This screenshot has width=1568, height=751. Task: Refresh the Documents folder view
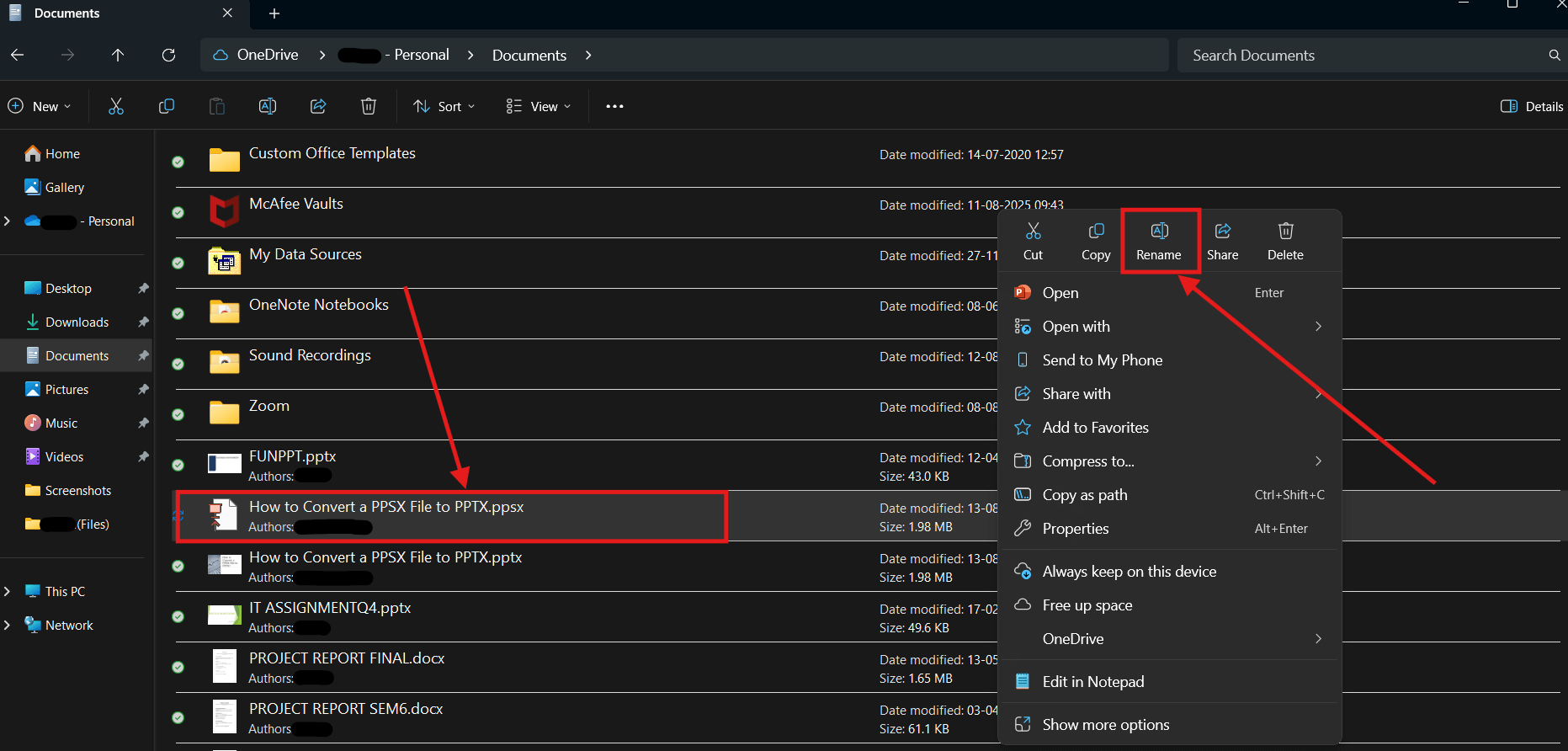168,55
